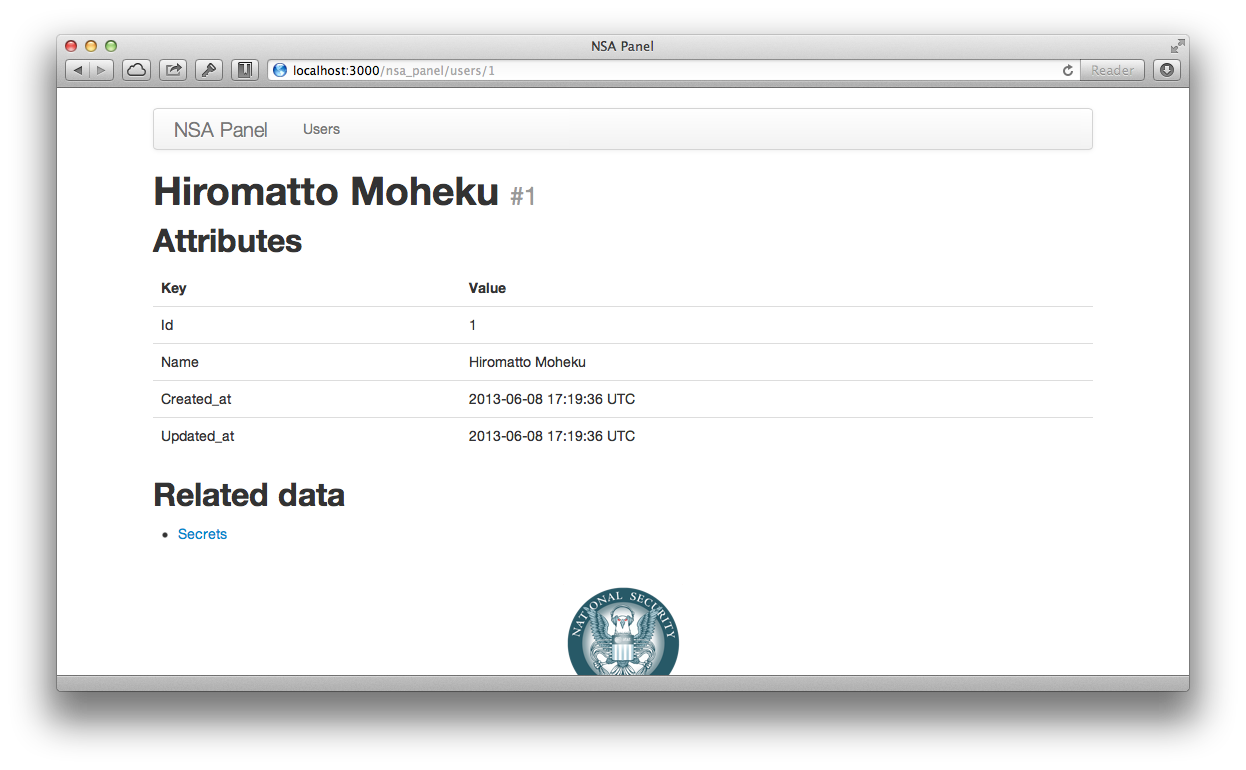Enter full screen with the corner arrows icon
This screenshot has width=1246, height=770.
pos(1178,46)
